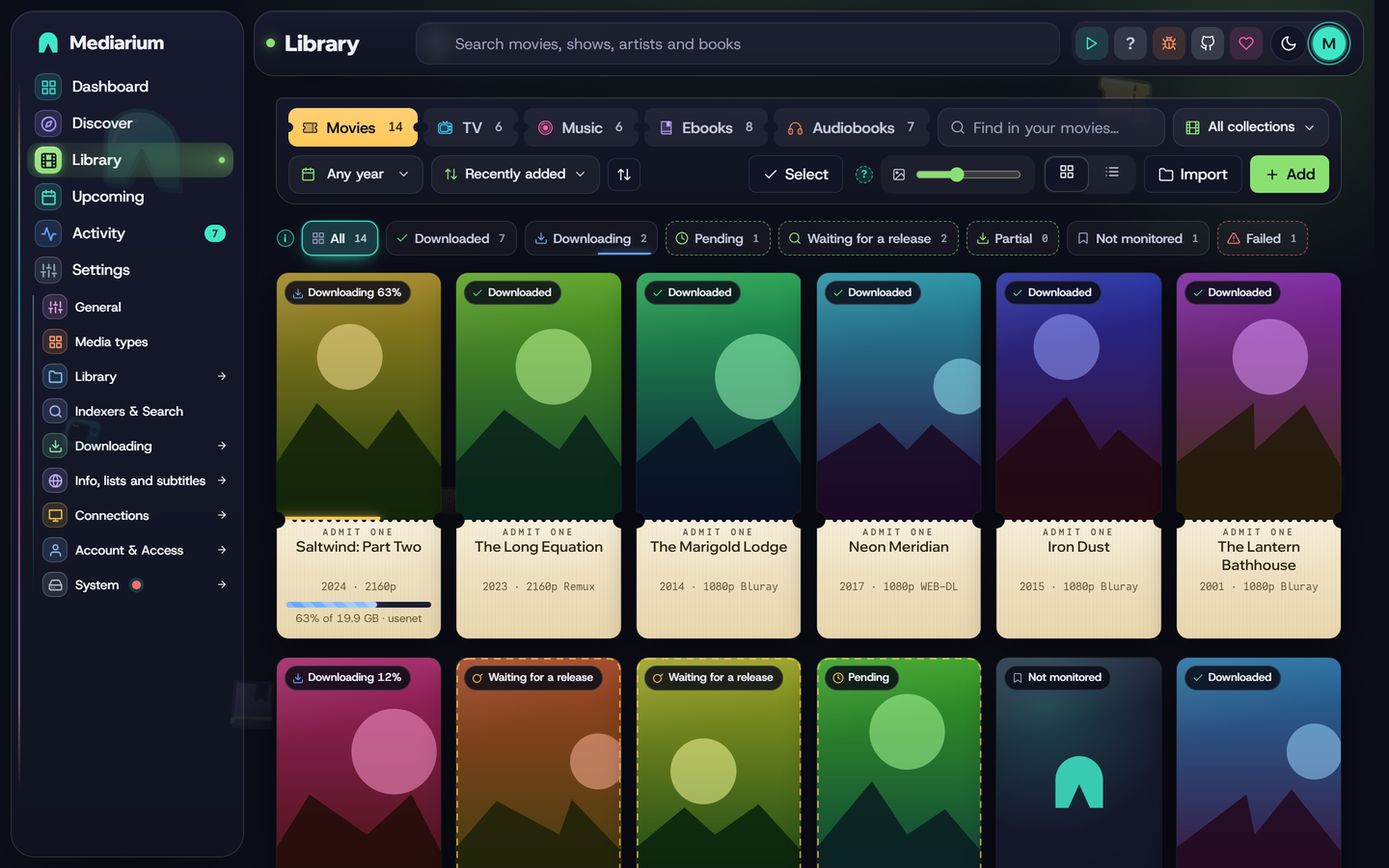Toggle dark mode with the moon icon
Viewport: 1389px width, 868px height.
pos(1288,43)
